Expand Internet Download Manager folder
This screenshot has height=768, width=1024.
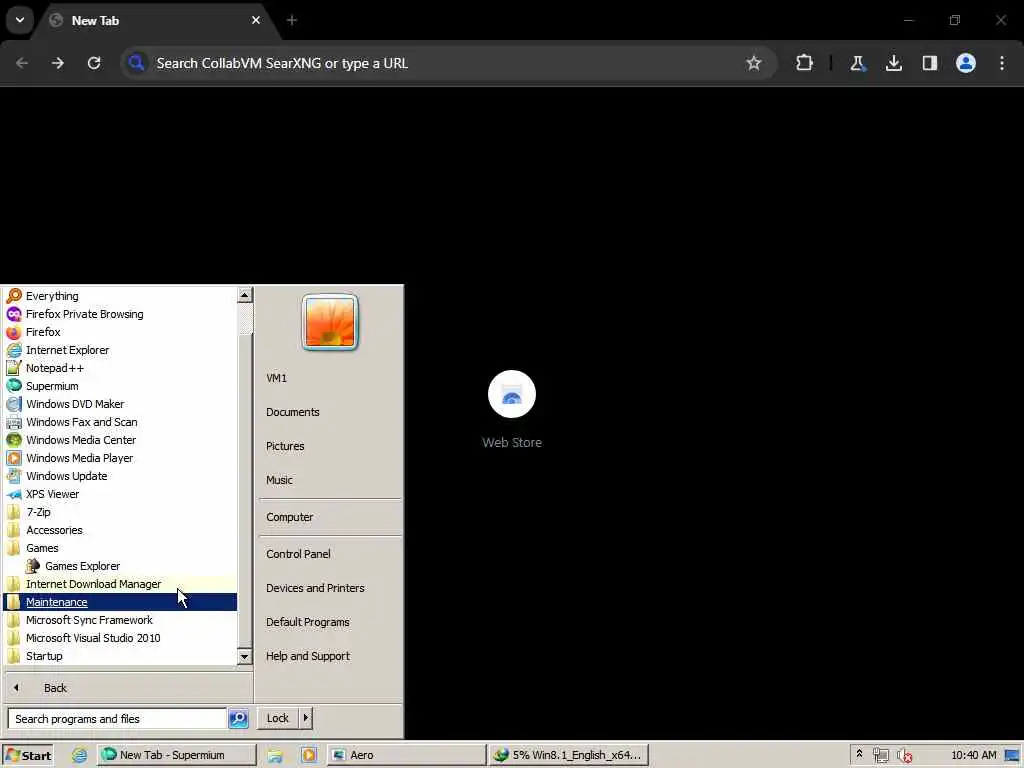pos(120,584)
